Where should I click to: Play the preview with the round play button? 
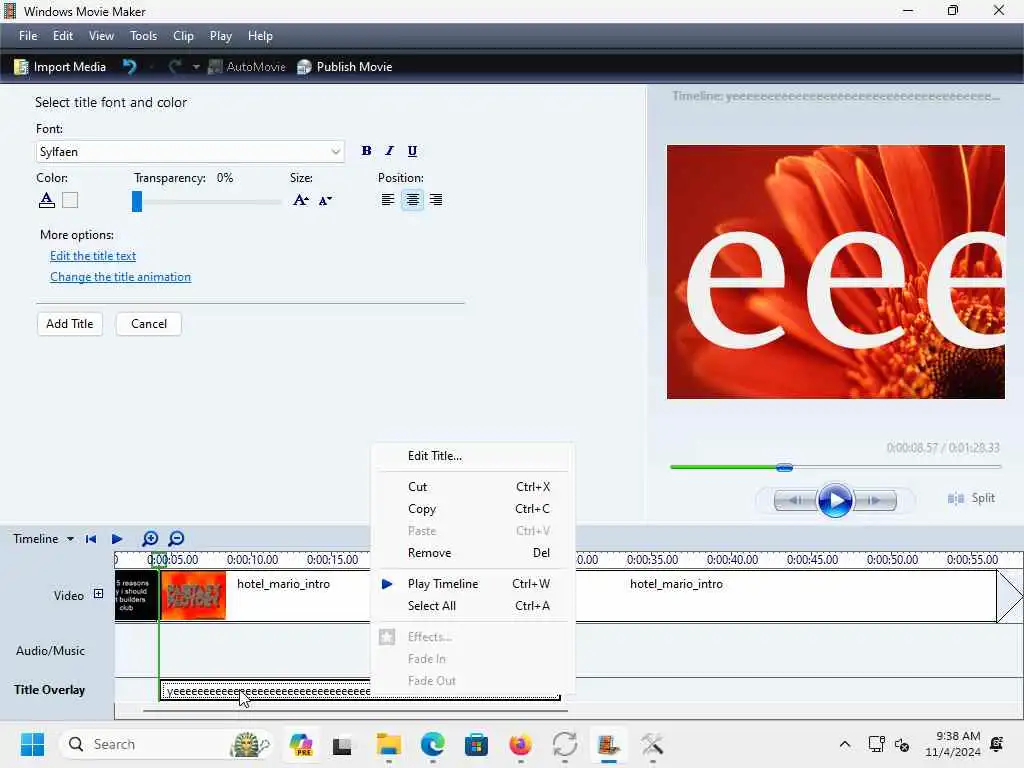coord(835,500)
